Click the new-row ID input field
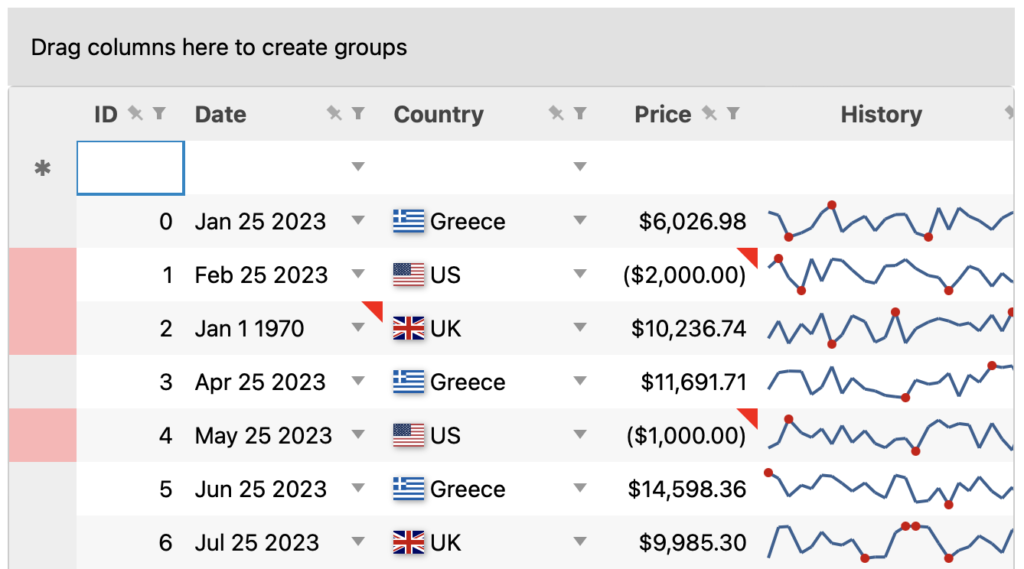 coord(131,168)
